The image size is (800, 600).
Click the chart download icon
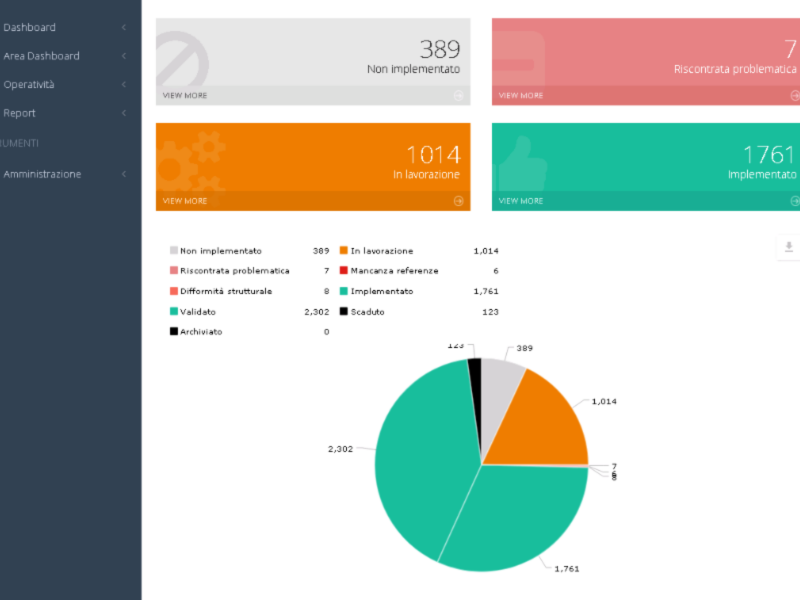[789, 247]
